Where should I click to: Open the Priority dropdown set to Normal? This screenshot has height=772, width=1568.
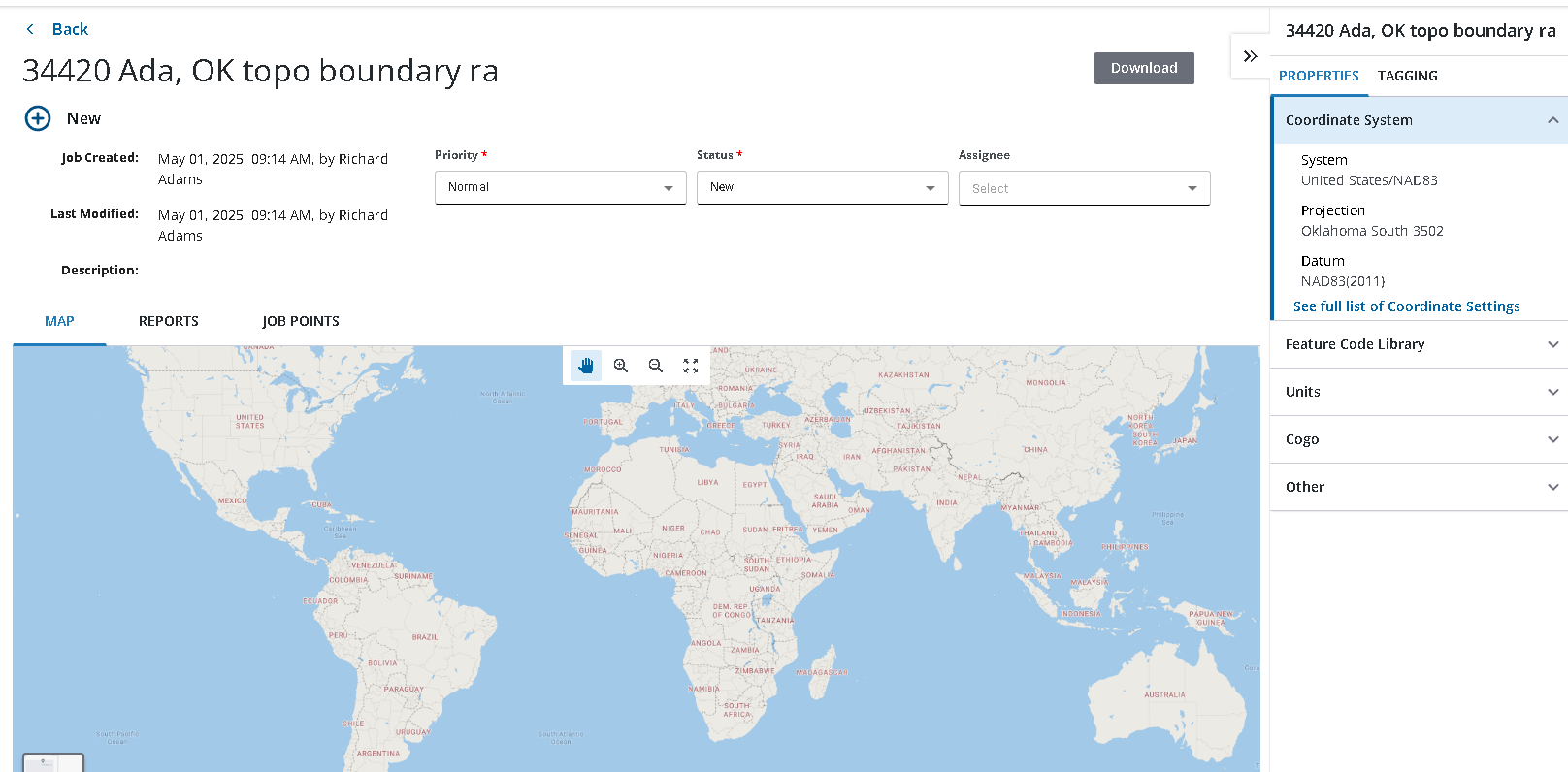(561, 187)
